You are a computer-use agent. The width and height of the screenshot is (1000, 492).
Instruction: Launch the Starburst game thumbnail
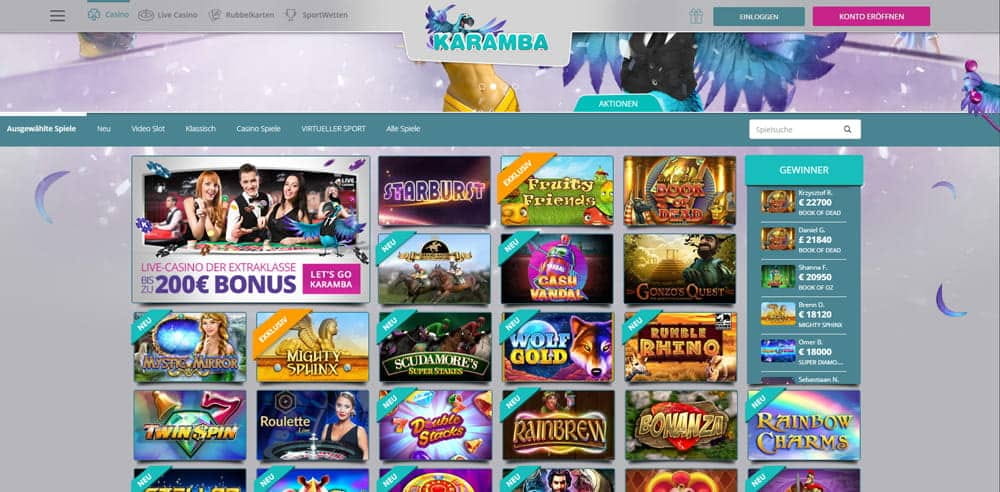click(434, 191)
